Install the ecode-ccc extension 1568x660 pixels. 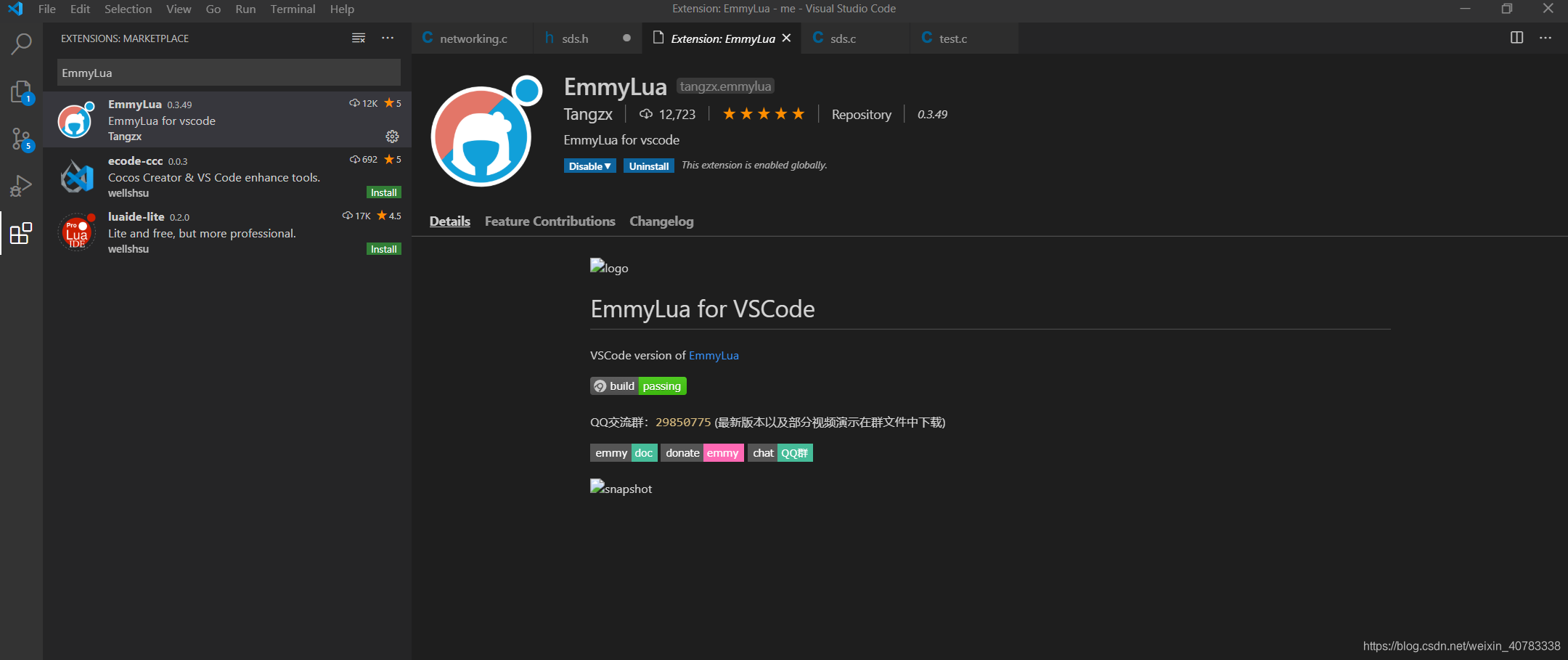[x=383, y=192]
